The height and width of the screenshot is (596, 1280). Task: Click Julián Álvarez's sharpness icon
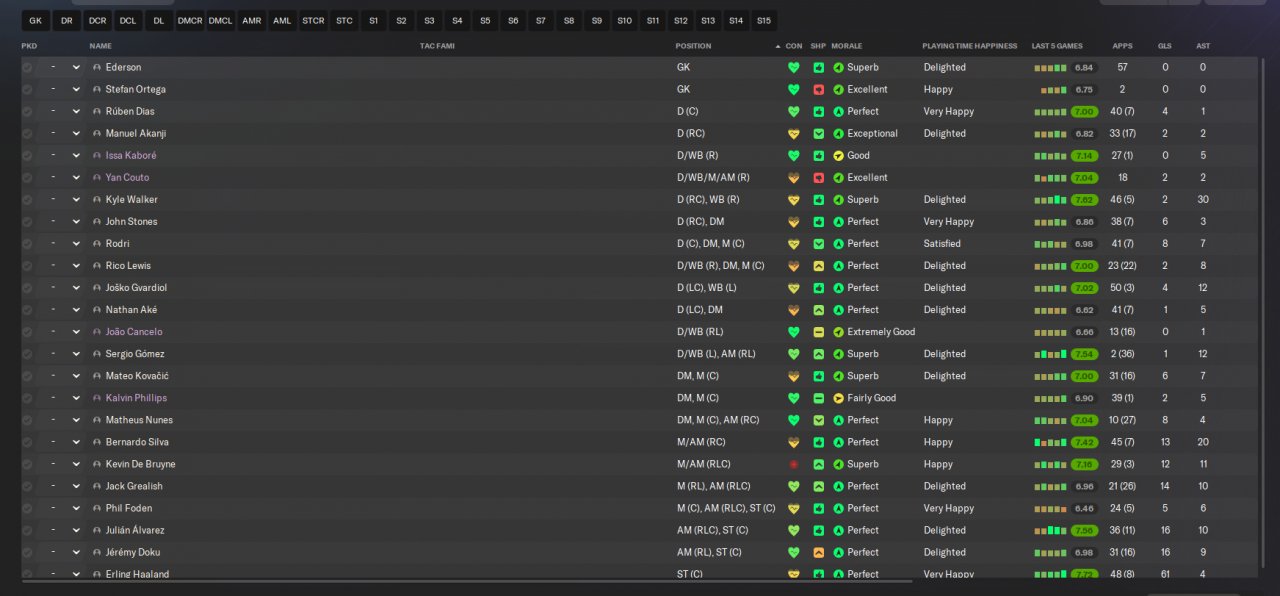(819, 531)
